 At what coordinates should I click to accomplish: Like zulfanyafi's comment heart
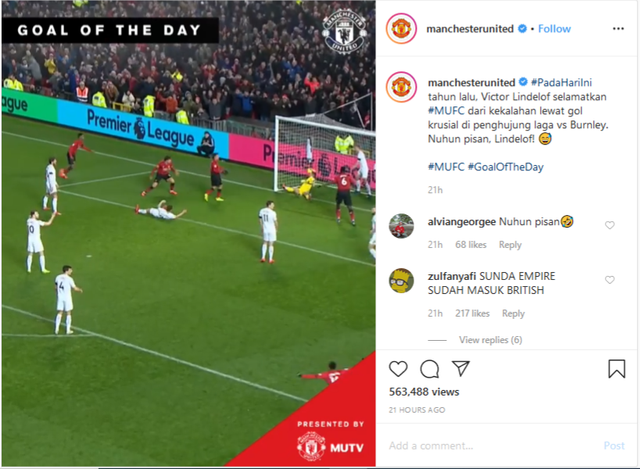click(610, 280)
